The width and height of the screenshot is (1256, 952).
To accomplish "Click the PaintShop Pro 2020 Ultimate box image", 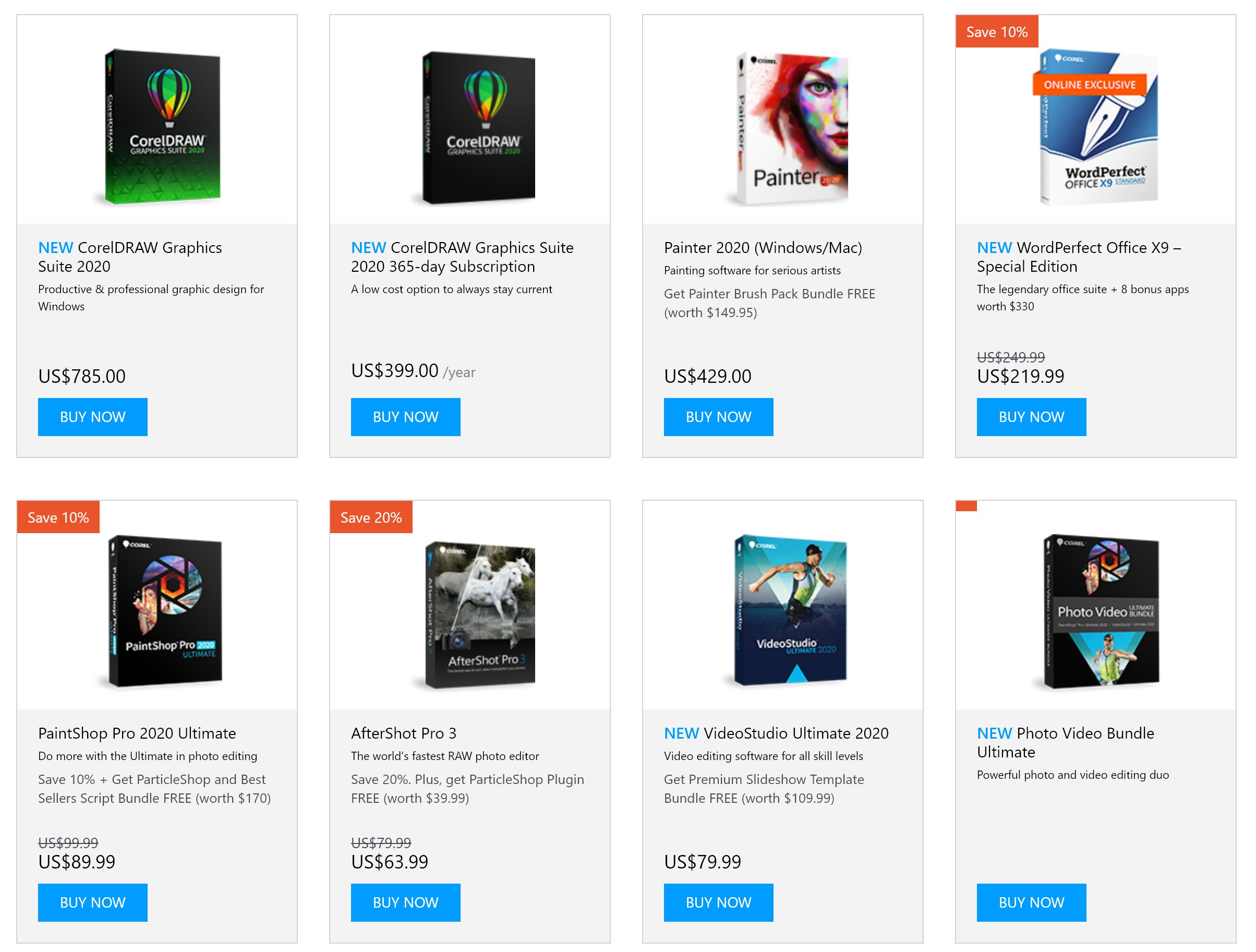I will pyautogui.click(x=165, y=611).
